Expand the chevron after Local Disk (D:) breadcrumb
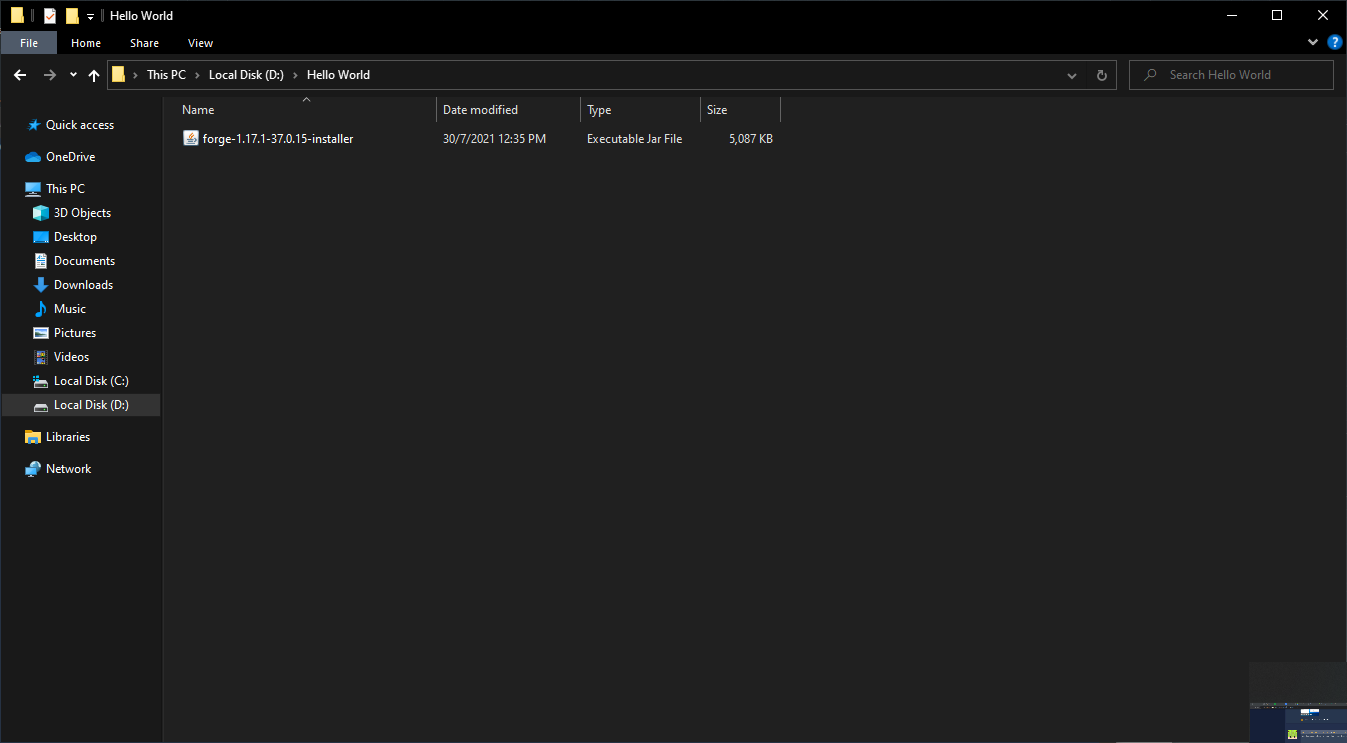This screenshot has height=743, width=1347. click(295, 75)
